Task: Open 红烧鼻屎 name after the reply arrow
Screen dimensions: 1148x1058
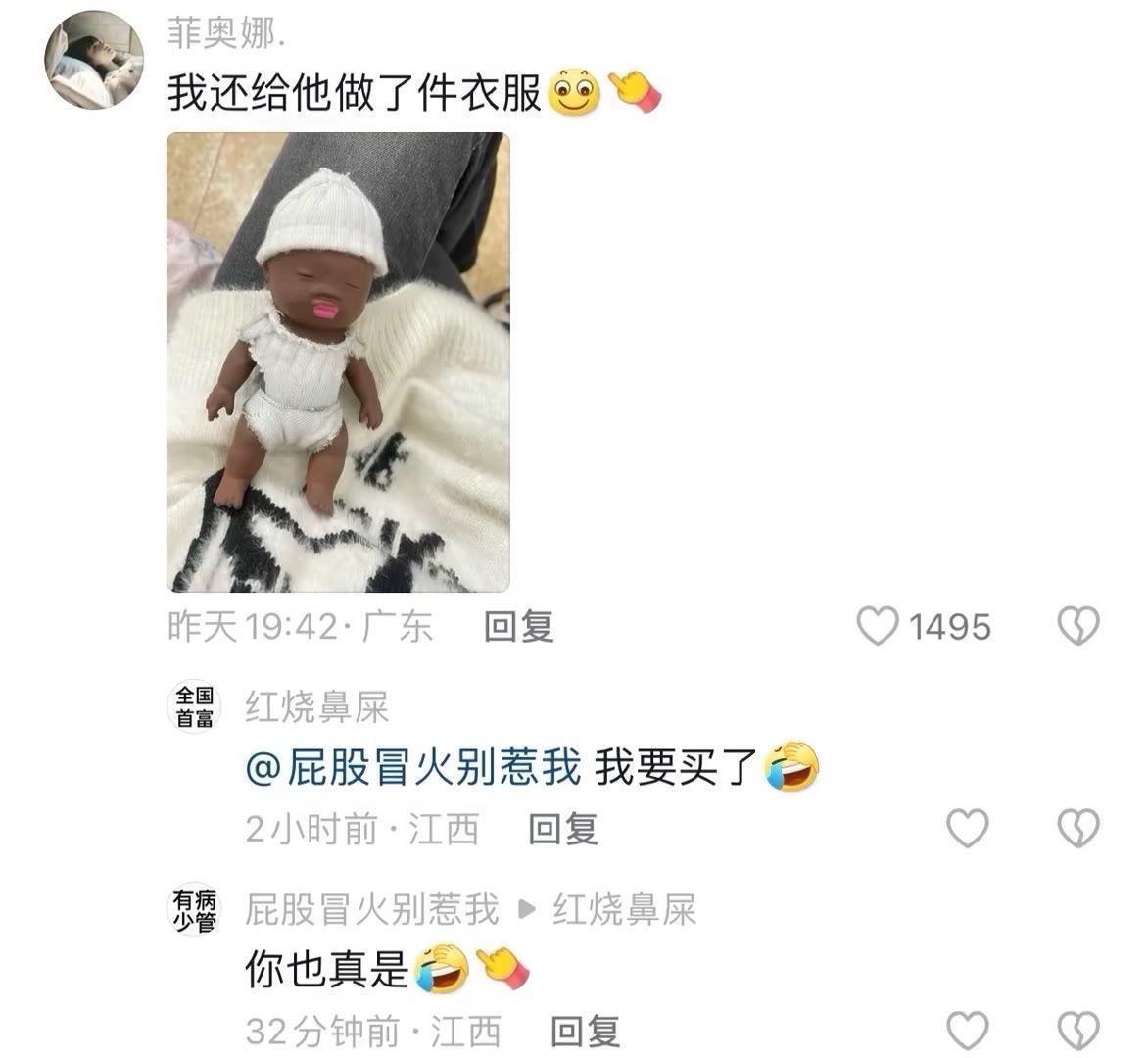Action: pyautogui.click(x=625, y=909)
